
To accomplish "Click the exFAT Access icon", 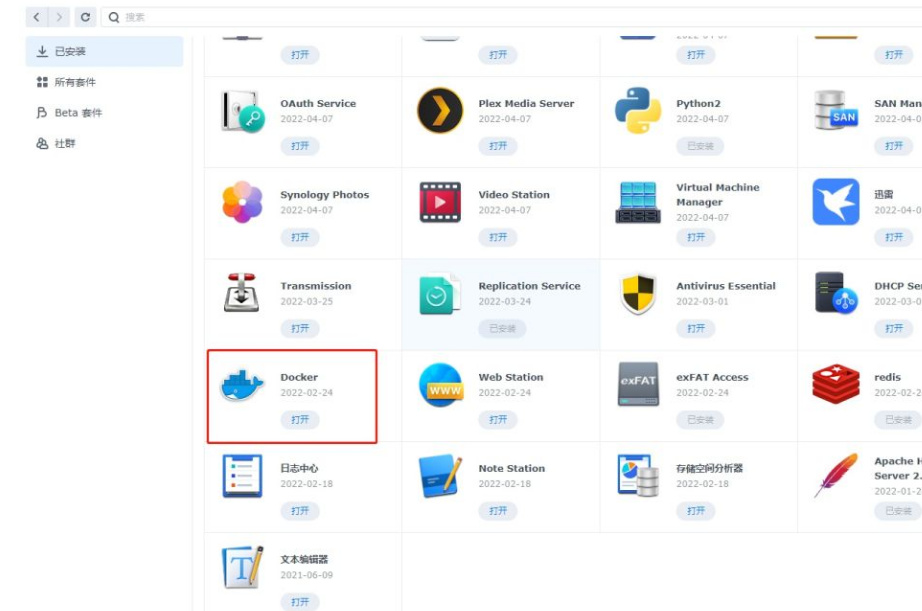I will (x=638, y=384).
